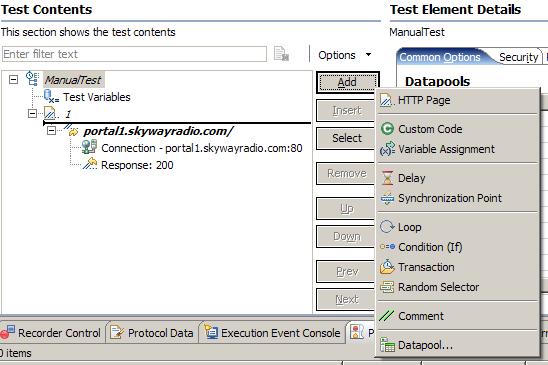Click the Loop circular arrow icon
The image size is (548, 365).
(387, 227)
